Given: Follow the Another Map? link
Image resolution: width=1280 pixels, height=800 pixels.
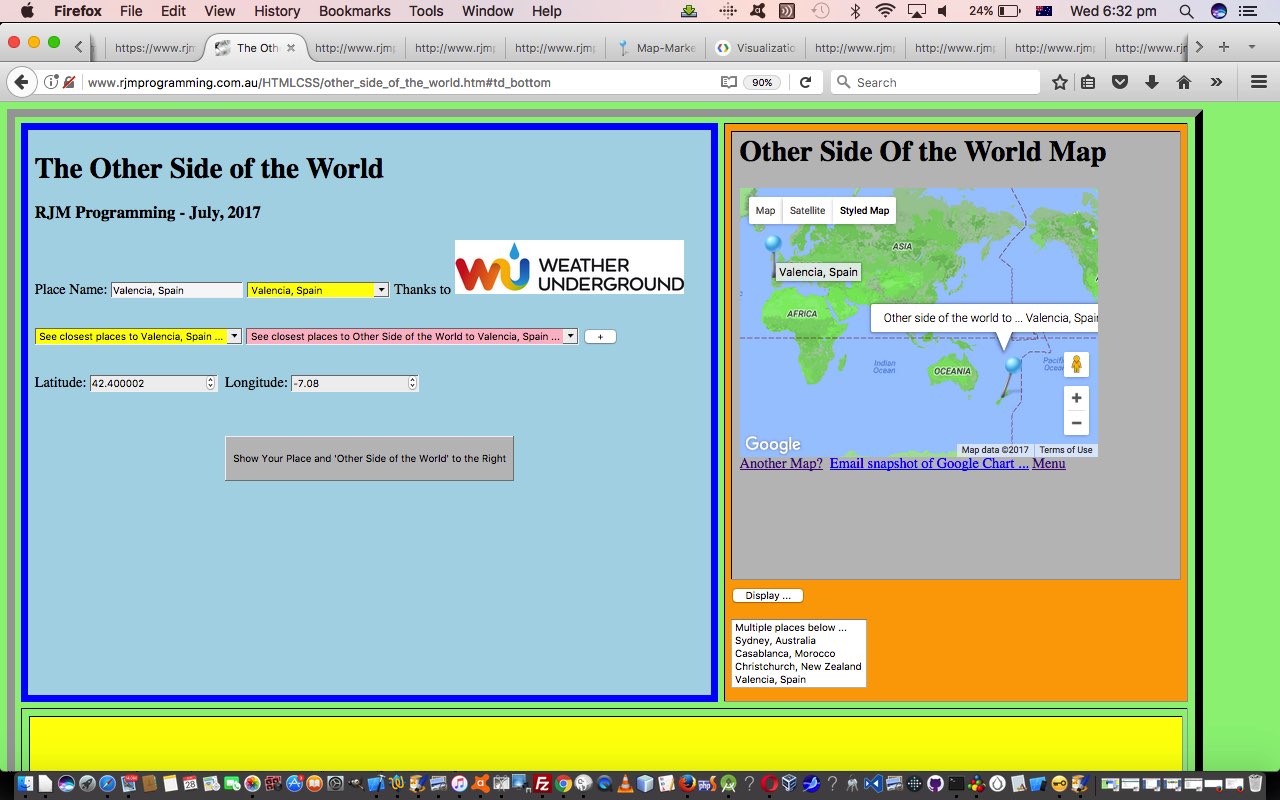Looking at the screenshot, I should (x=781, y=463).
